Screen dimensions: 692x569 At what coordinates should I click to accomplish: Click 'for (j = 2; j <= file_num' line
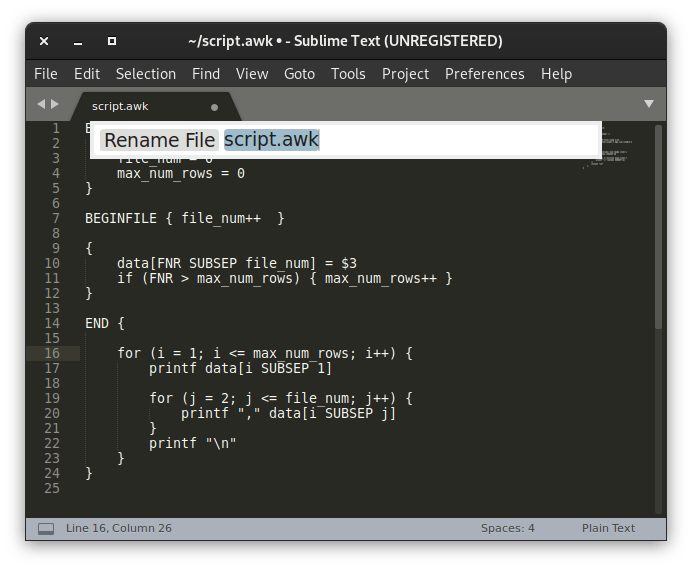click(281, 399)
